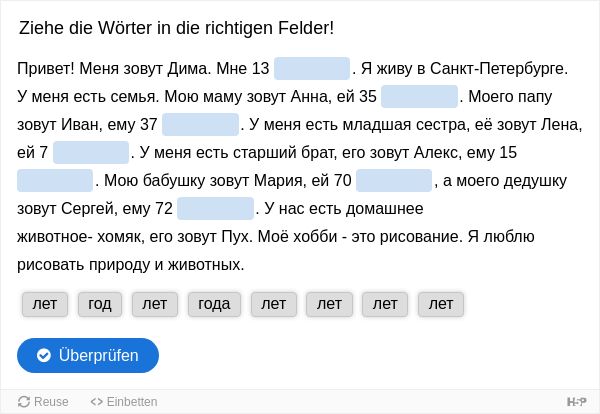Click the blank field after 'ей 35'

(x=419, y=96)
